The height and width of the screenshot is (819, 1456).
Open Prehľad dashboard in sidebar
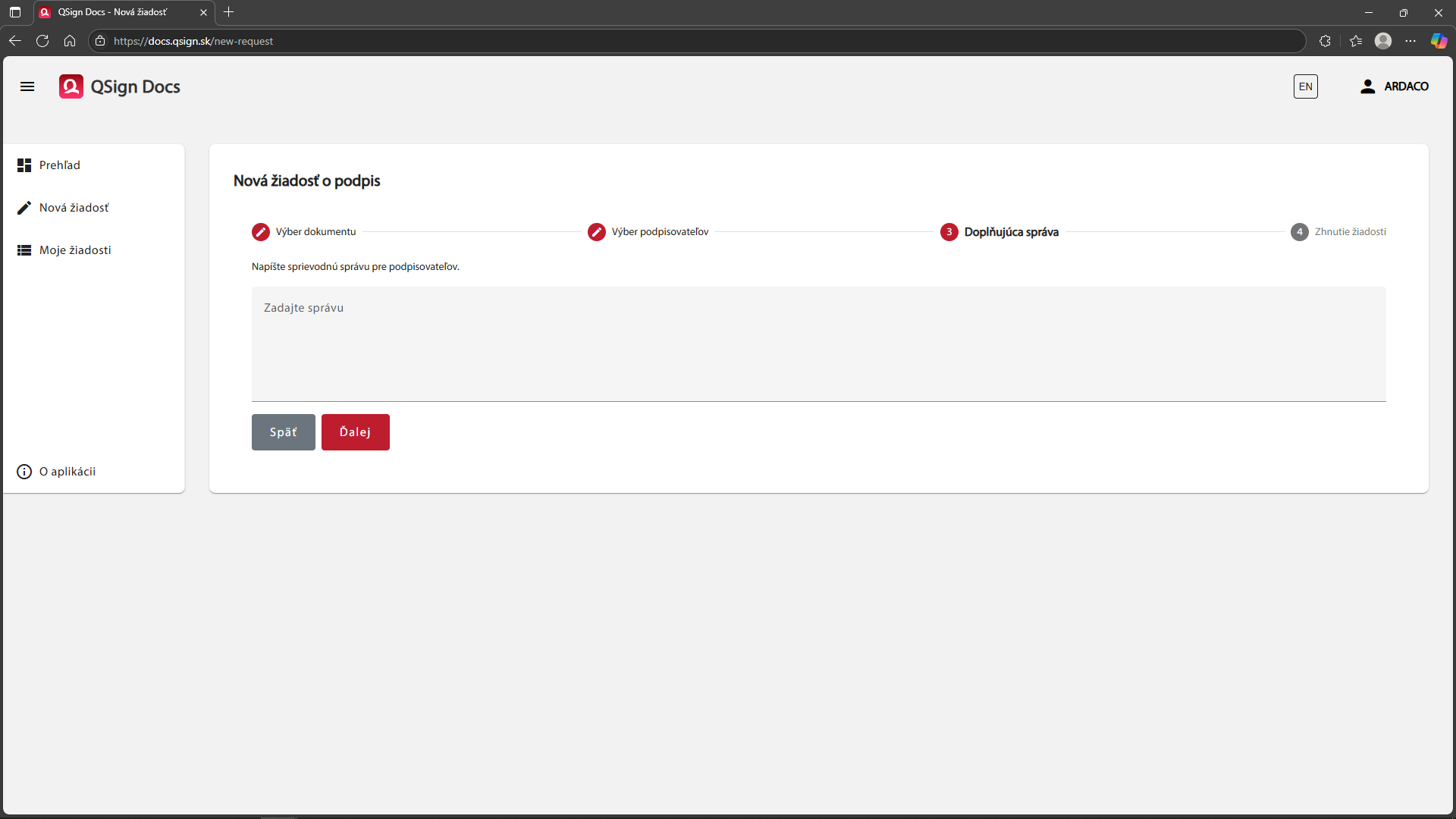point(59,165)
